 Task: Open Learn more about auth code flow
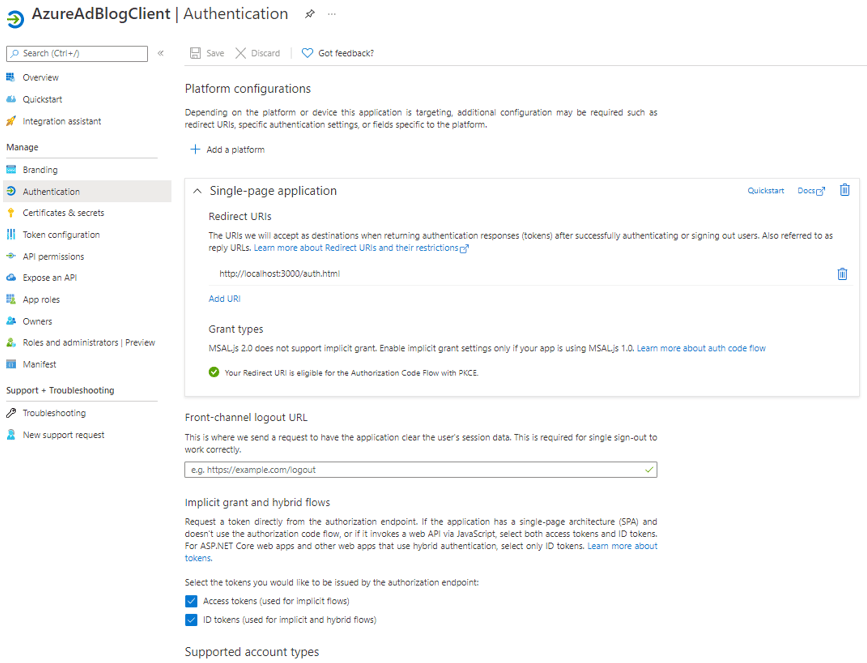pyautogui.click(x=701, y=348)
